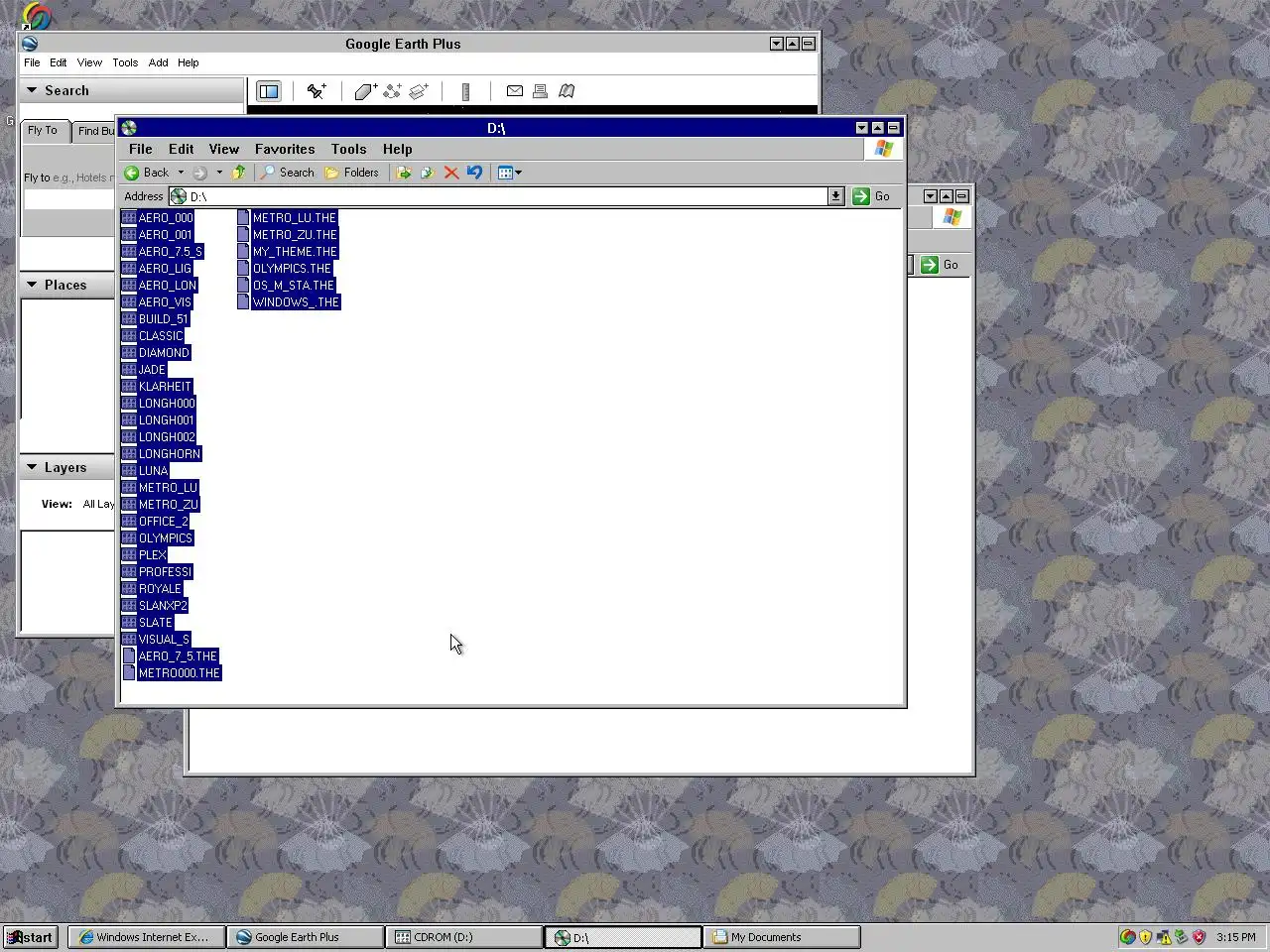Click the View in Google Maps icon
Image resolution: width=1270 pixels, height=952 pixels.
pos(567,91)
